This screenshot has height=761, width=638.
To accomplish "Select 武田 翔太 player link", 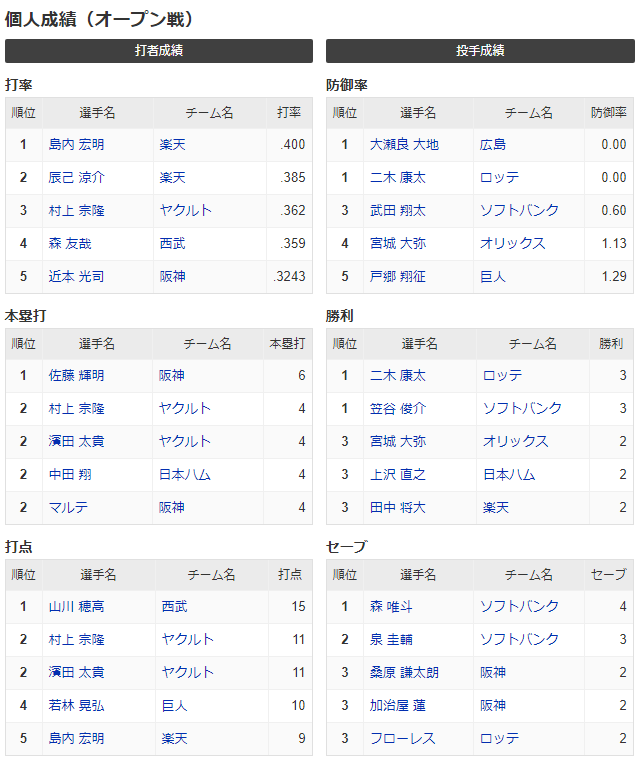I will (398, 211).
